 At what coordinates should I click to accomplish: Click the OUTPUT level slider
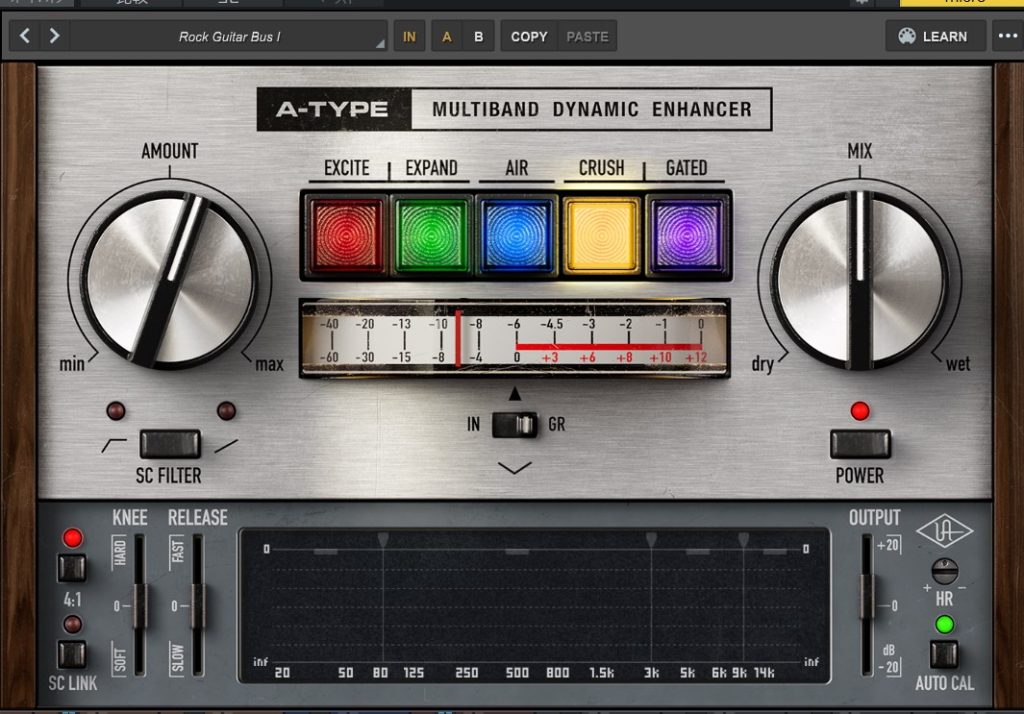click(866, 605)
